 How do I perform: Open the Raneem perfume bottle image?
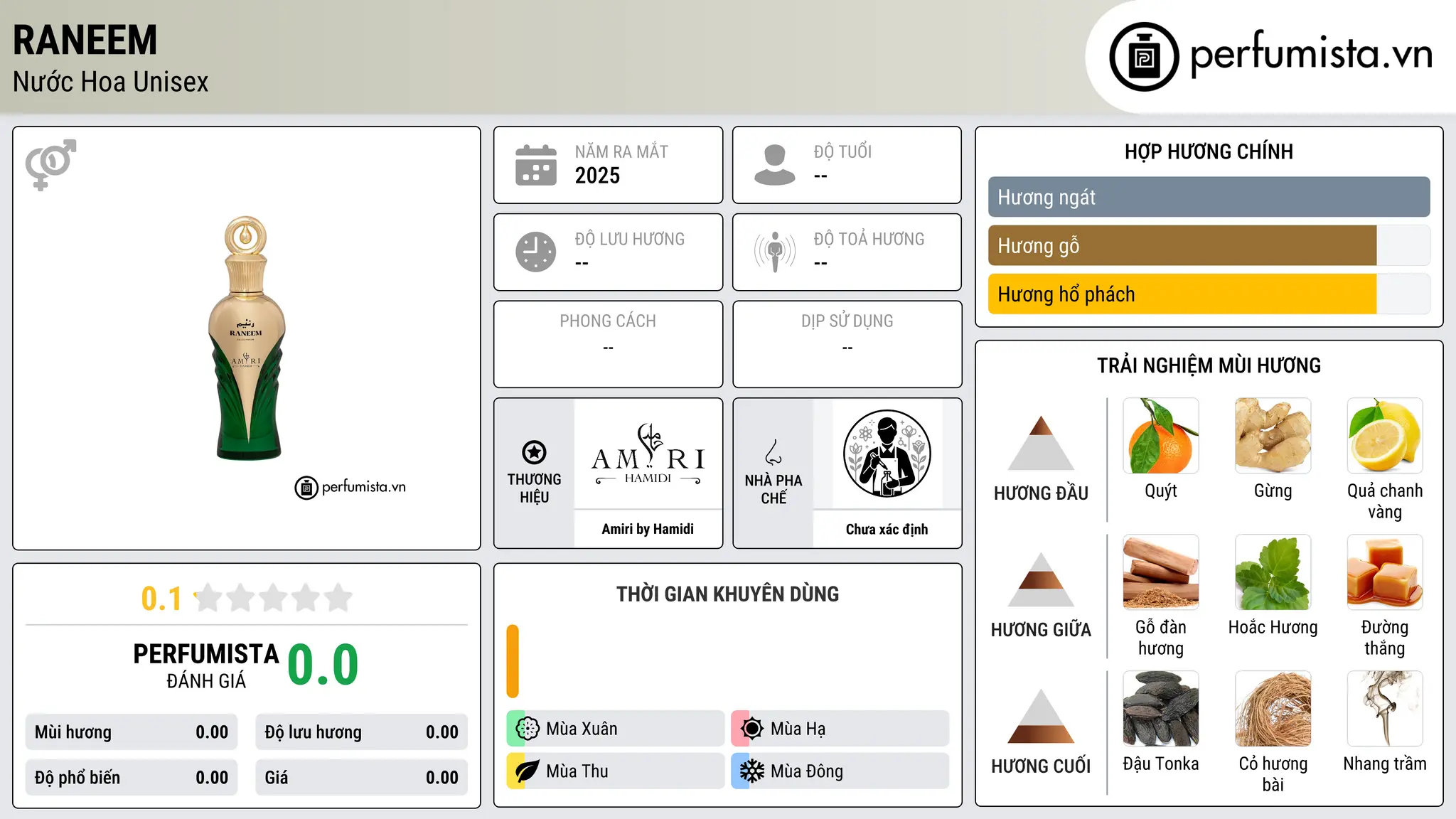247,338
